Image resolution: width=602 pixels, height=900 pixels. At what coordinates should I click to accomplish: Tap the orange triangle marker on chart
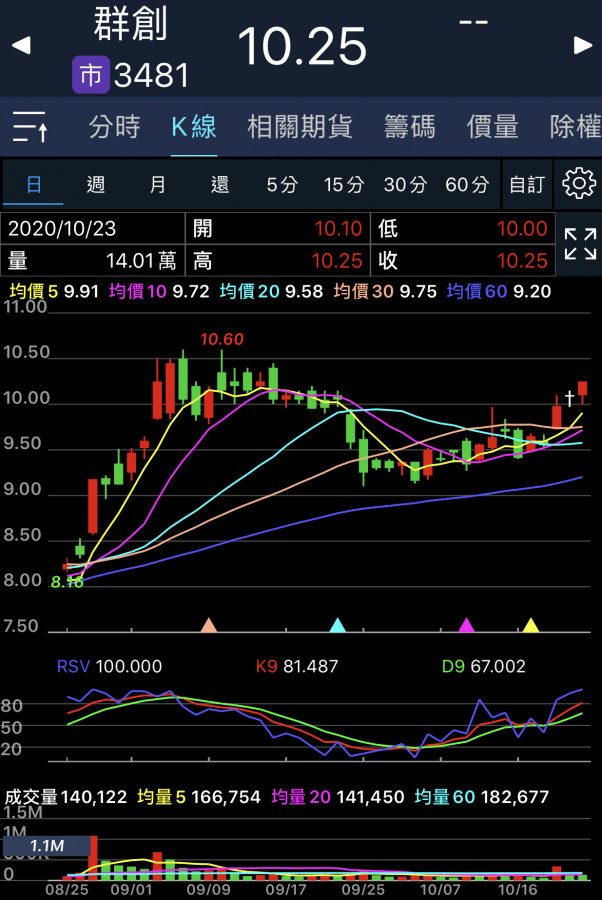click(x=208, y=625)
